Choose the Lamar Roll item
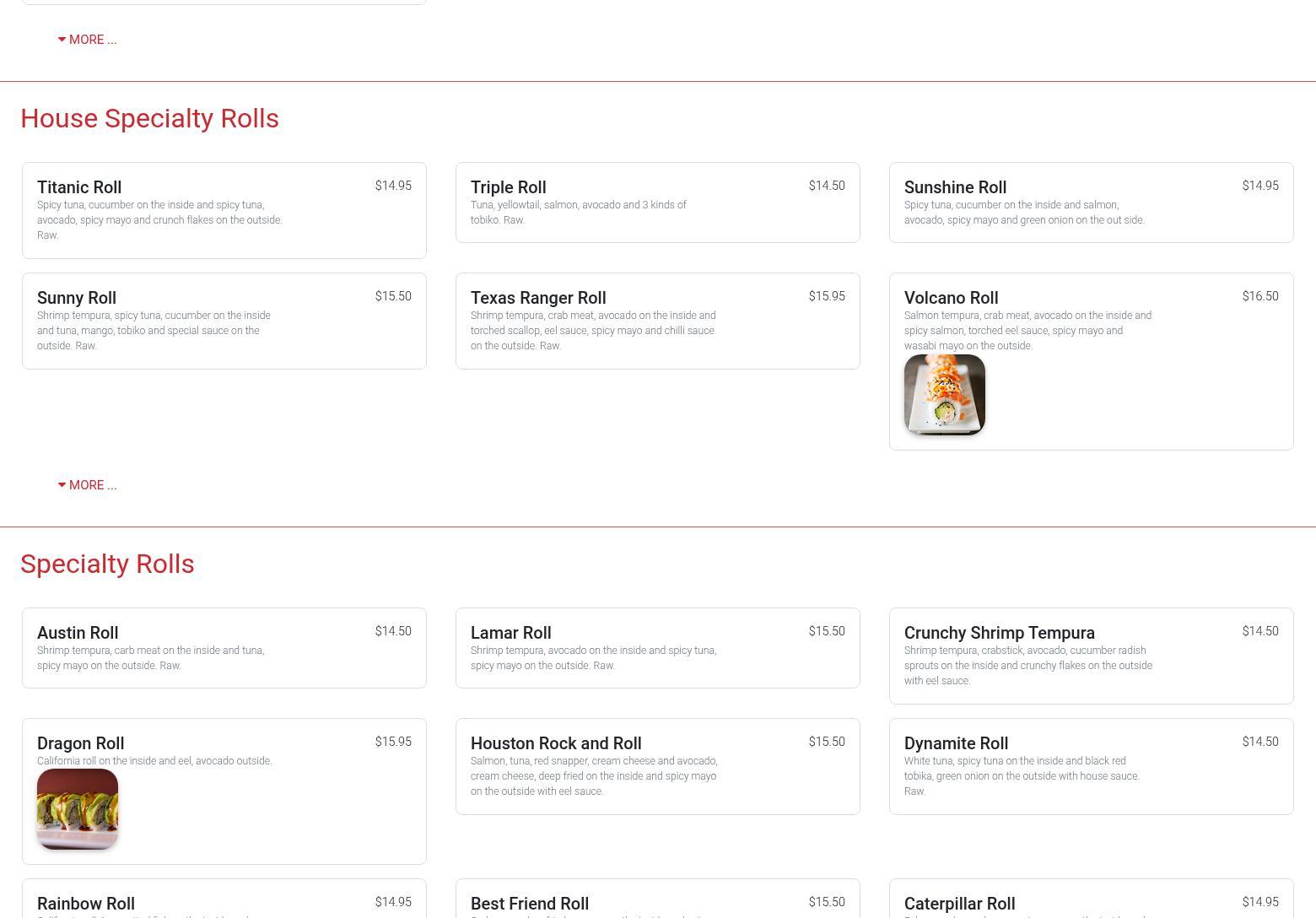 click(x=658, y=648)
